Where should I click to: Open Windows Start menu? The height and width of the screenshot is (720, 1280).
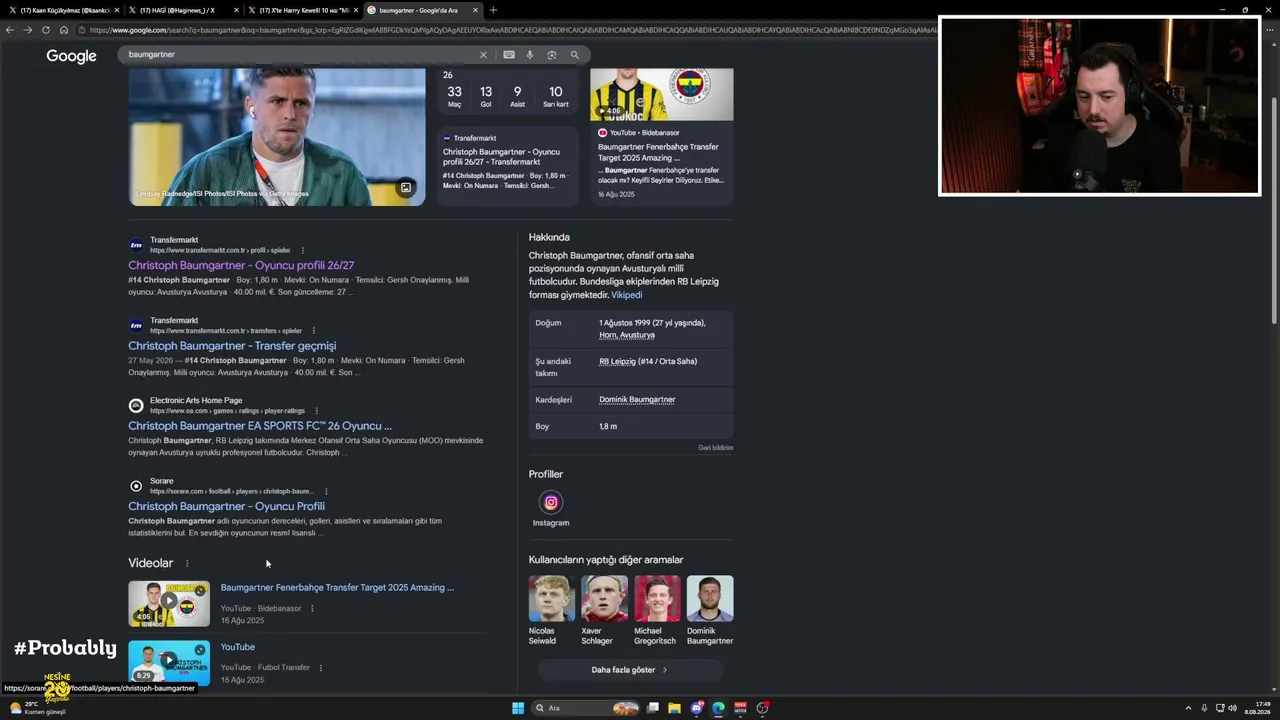(x=518, y=708)
